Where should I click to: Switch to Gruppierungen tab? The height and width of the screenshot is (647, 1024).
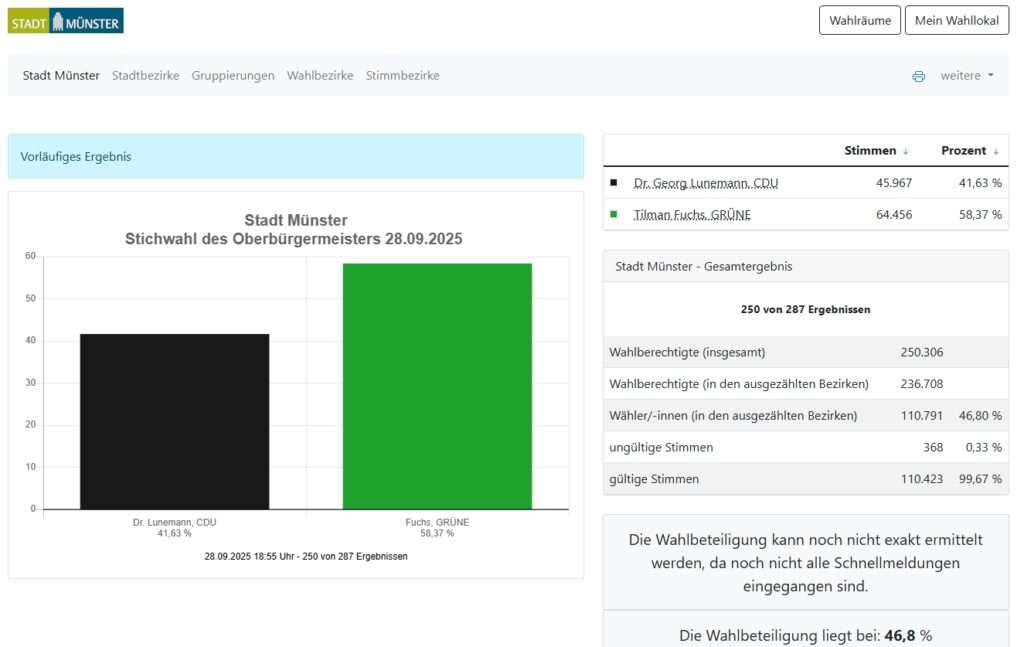point(233,76)
